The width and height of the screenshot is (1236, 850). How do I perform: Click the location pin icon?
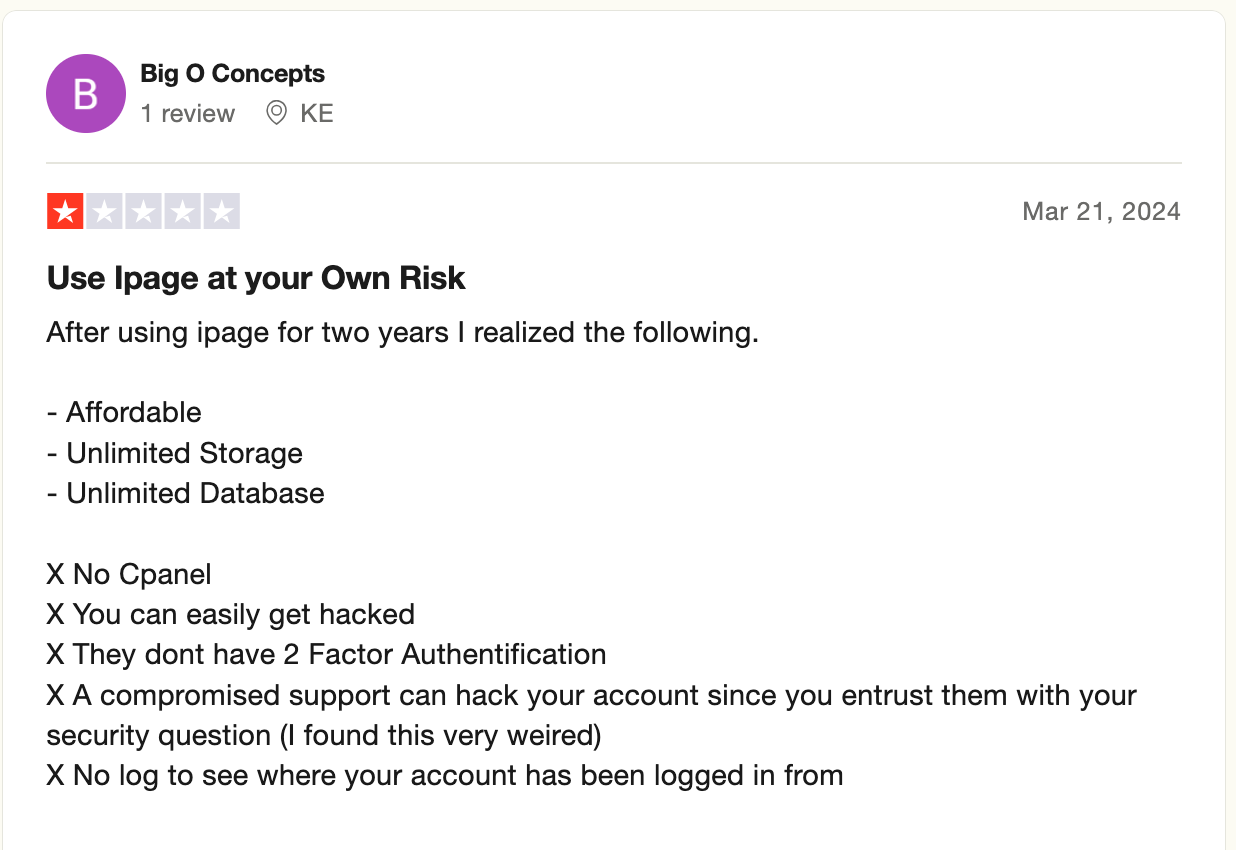click(x=276, y=114)
